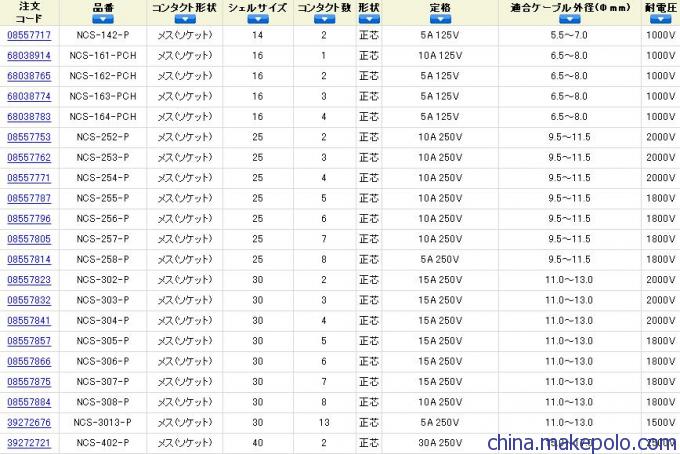Open order code link 08557841
680x454 pixels.
(29, 320)
